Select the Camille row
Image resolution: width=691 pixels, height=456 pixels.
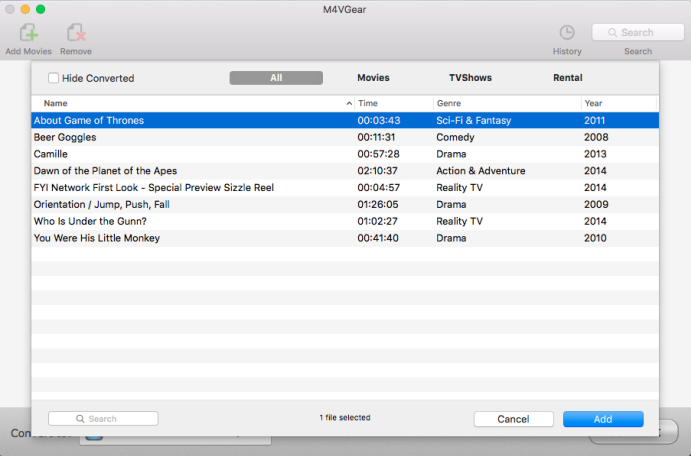[345, 154]
